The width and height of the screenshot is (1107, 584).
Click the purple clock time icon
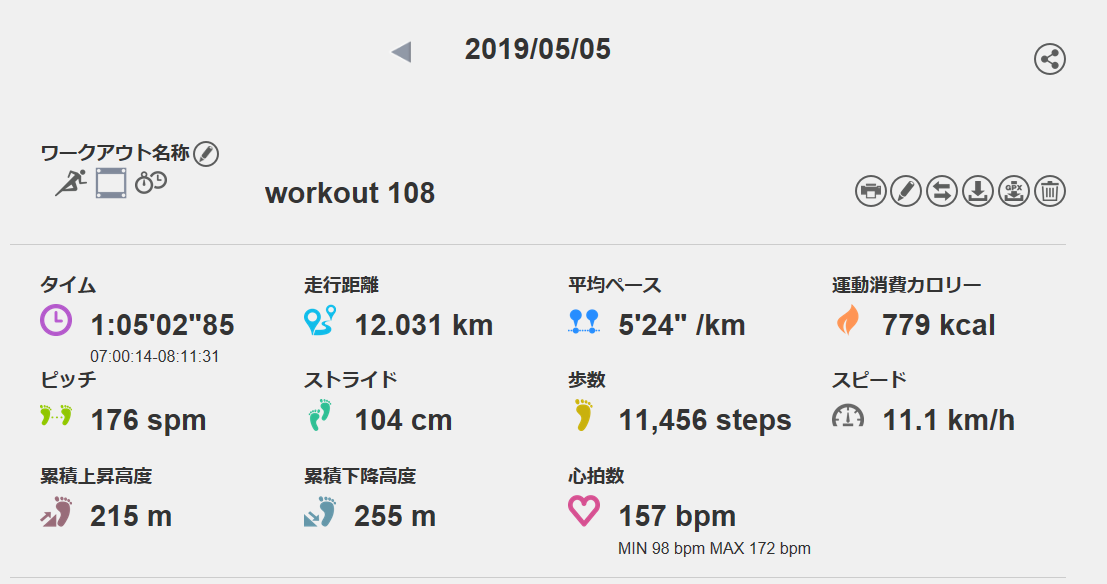(x=56, y=320)
